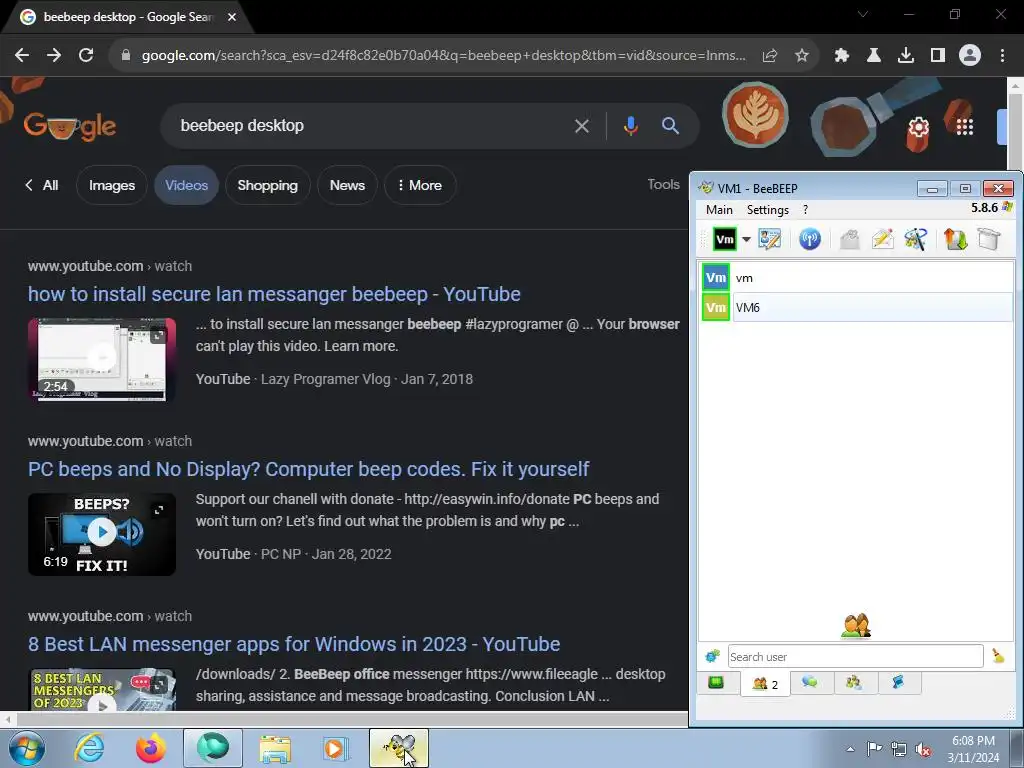The height and width of the screenshot is (768, 1024).
Task: Open Google apps grid
Action: pos(965,127)
